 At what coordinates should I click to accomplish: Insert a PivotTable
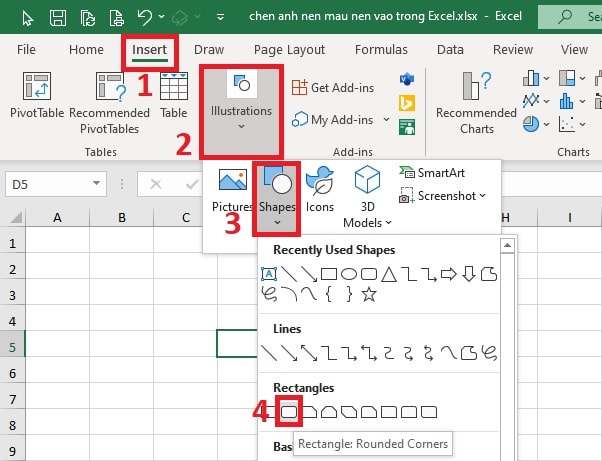pyautogui.click(x=37, y=96)
